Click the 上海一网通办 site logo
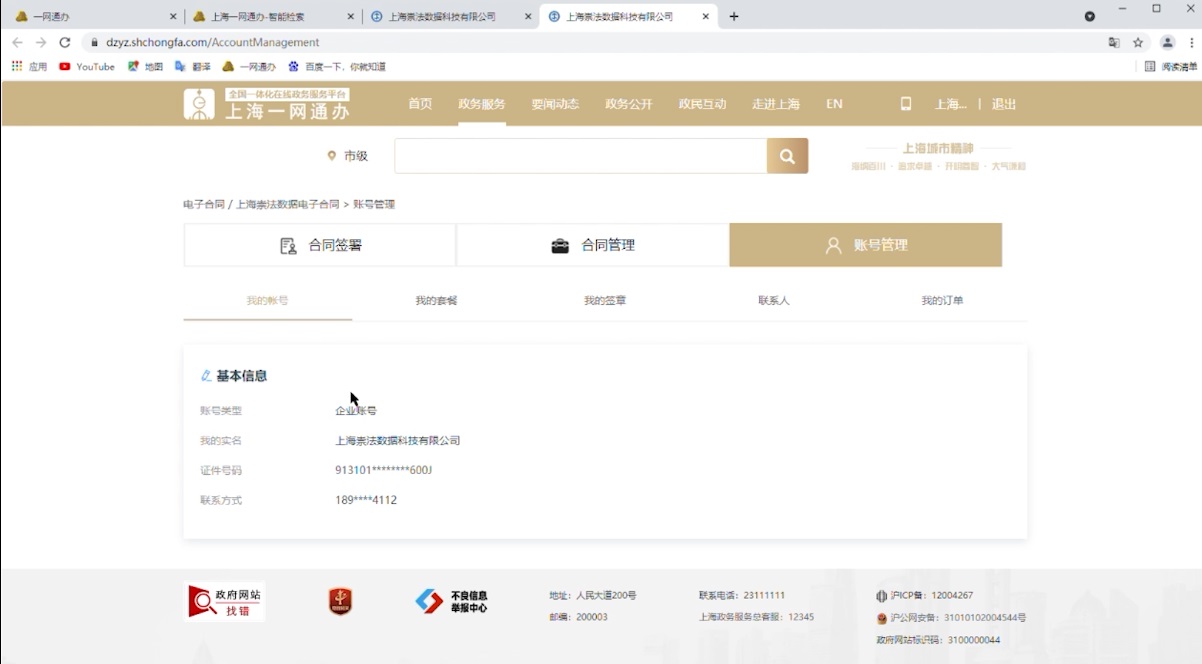 pyautogui.click(x=266, y=104)
